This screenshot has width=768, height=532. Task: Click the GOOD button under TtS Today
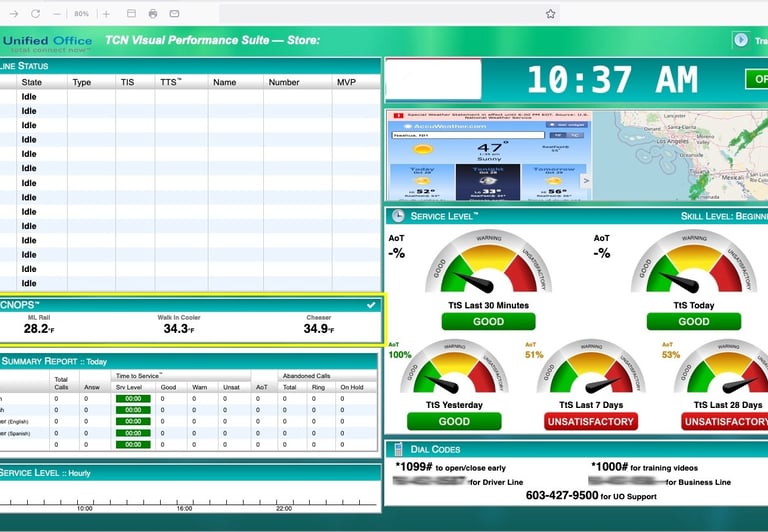[694, 321]
